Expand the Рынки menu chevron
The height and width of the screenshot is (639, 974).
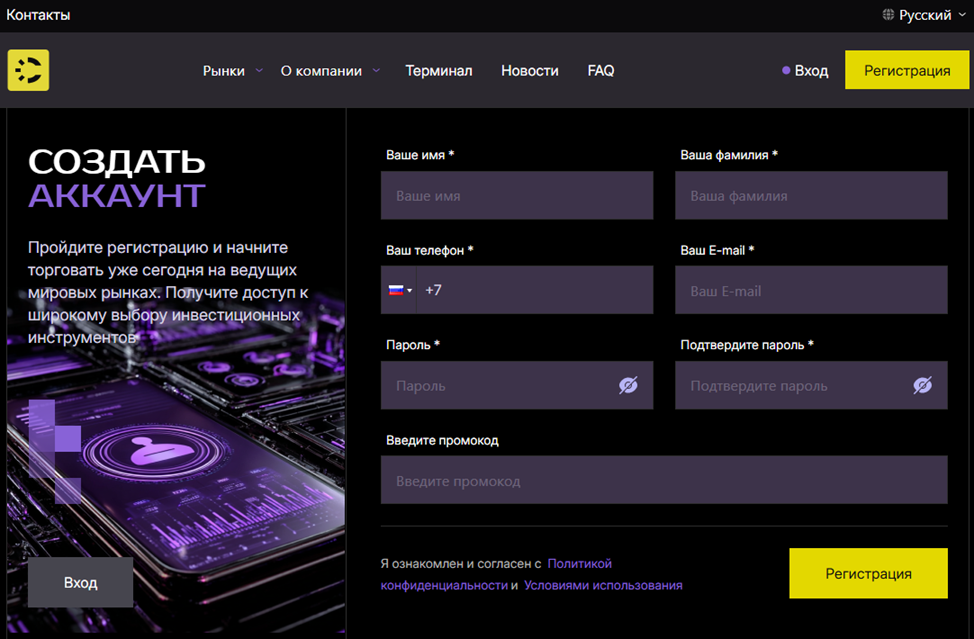click(x=259, y=70)
